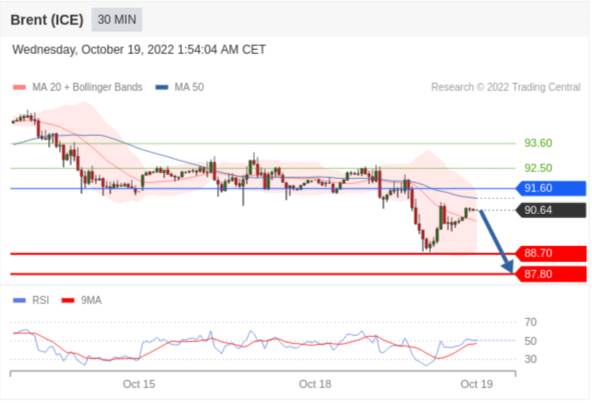Select the red 87.80 support price tag
The width and height of the screenshot is (592, 403).
click(551, 274)
